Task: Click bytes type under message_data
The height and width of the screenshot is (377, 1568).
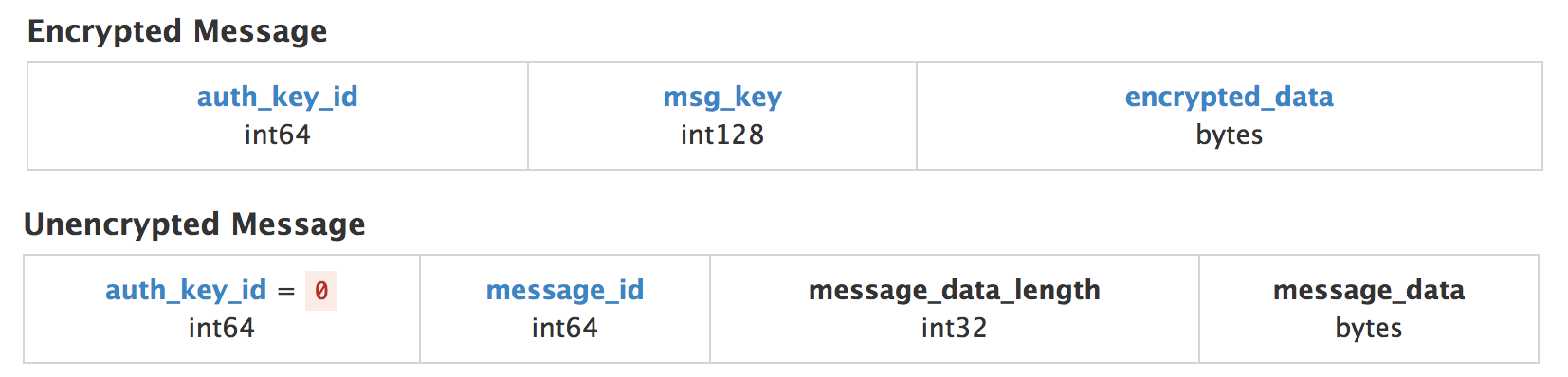Action: coord(1369,329)
